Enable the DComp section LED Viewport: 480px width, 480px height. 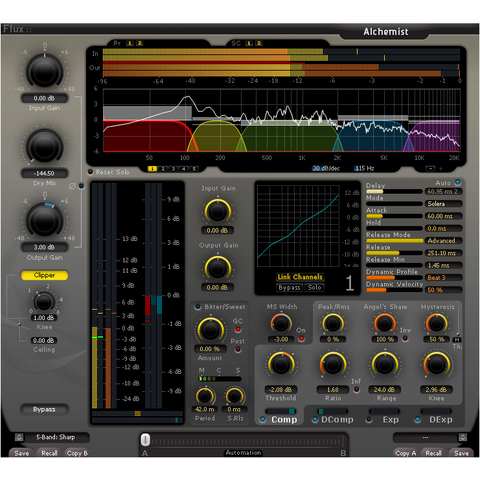click(315, 420)
